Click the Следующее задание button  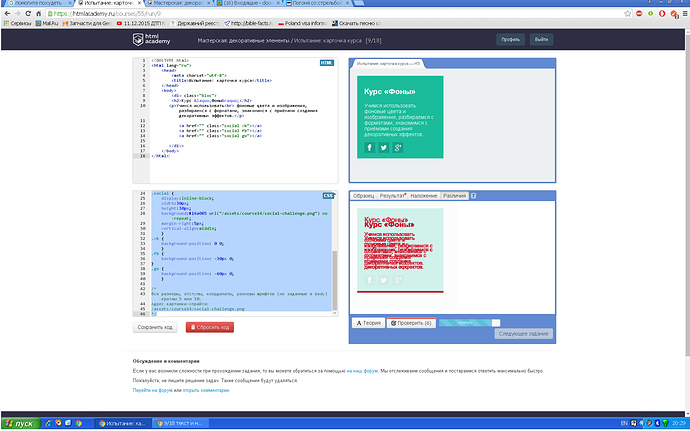(x=523, y=334)
